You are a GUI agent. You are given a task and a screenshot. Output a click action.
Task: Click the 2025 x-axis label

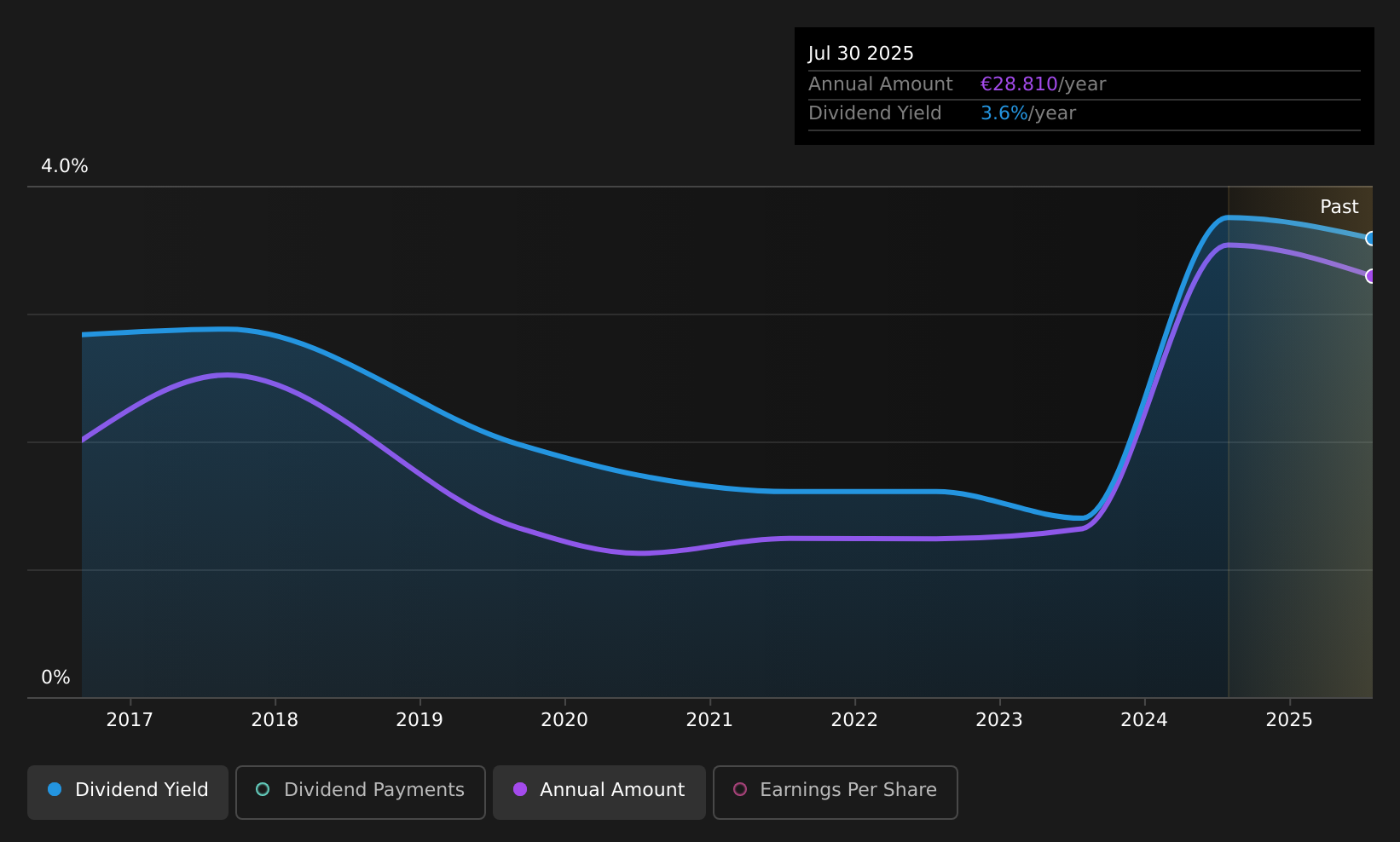[1289, 720]
